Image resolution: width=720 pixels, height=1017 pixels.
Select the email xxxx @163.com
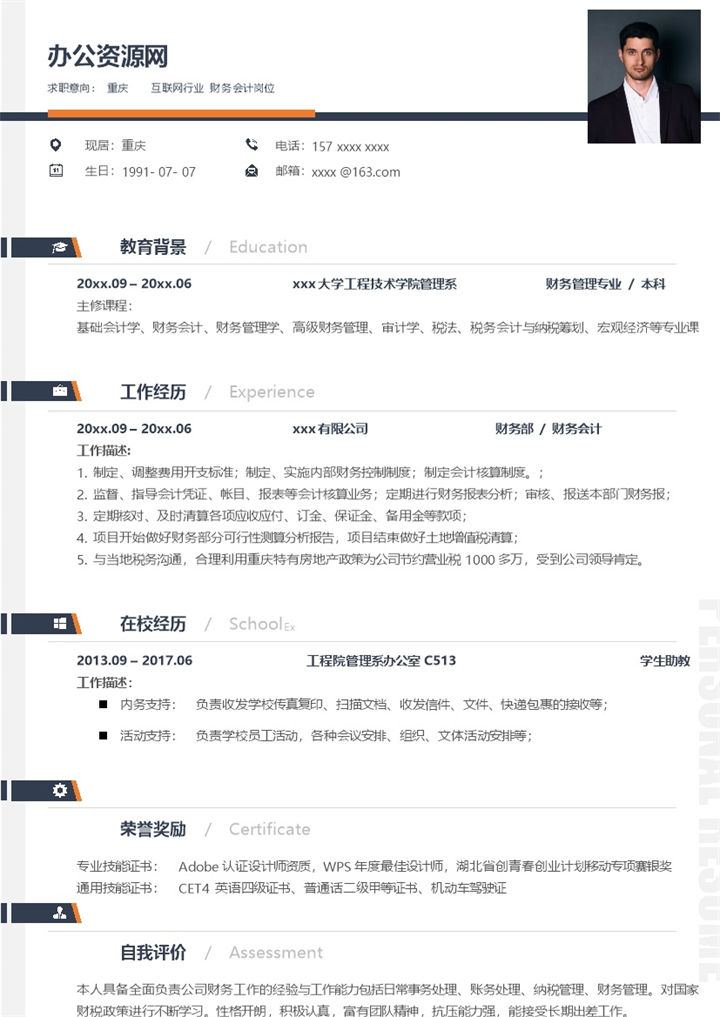click(355, 172)
